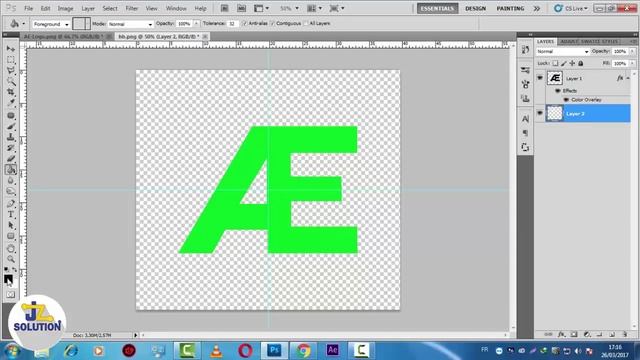Select Layer 2 thumbnail in Layers panel

554,113
